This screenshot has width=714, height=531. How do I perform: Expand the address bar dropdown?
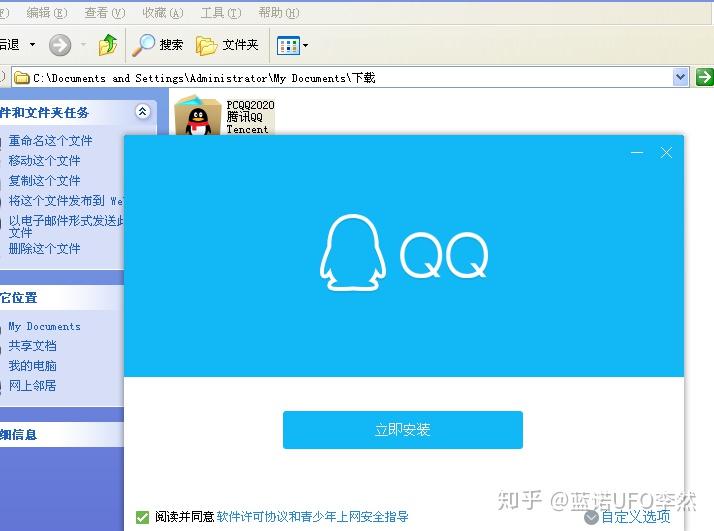[681, 77]
